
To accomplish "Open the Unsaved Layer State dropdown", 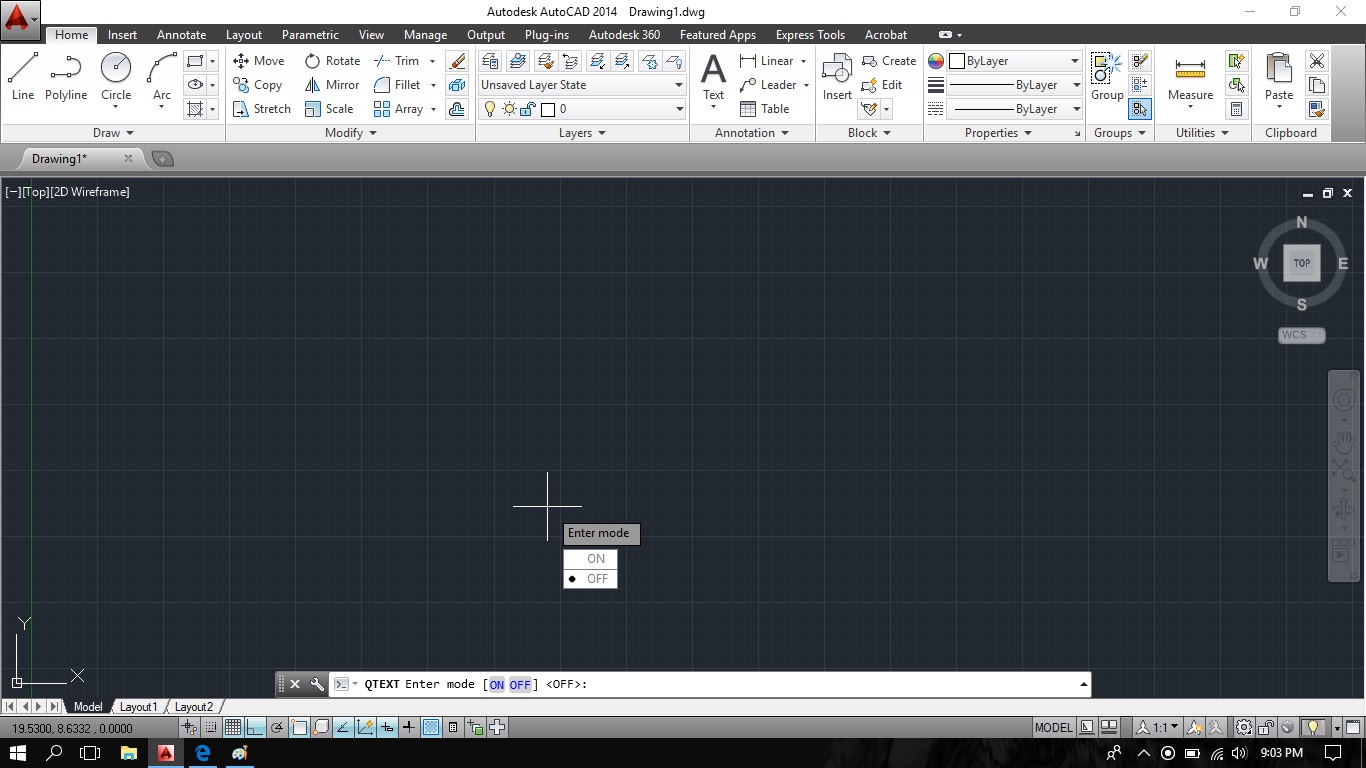I will [582, 85].
